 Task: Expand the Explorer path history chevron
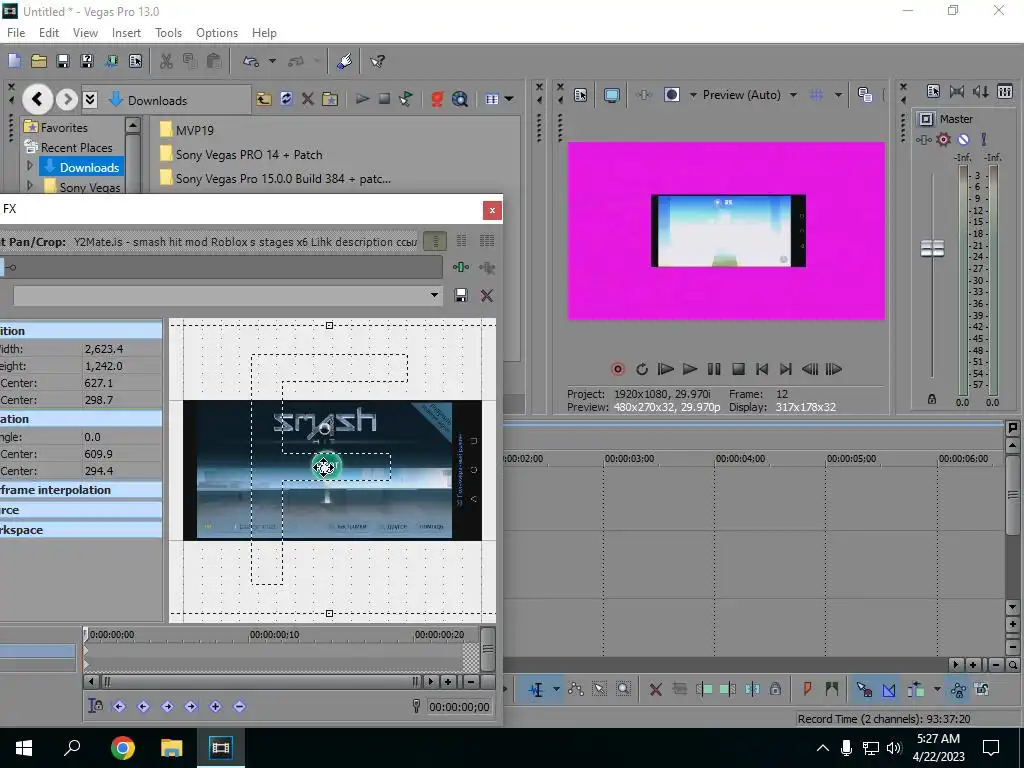pos(91,99)
